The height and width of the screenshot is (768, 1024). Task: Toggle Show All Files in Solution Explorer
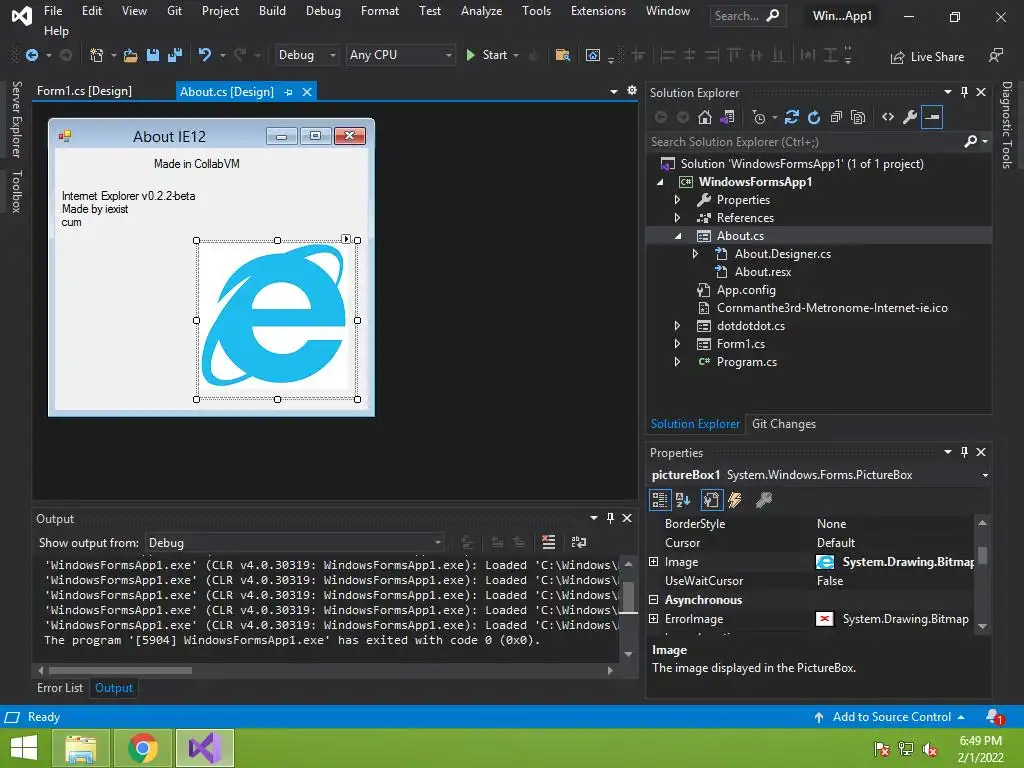(858, 118)
